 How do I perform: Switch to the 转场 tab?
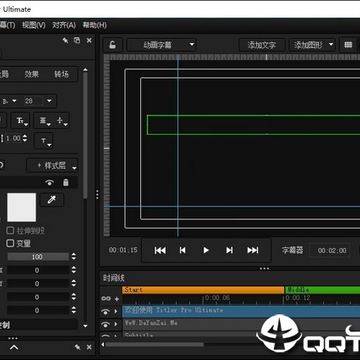[x=61, y=74]
